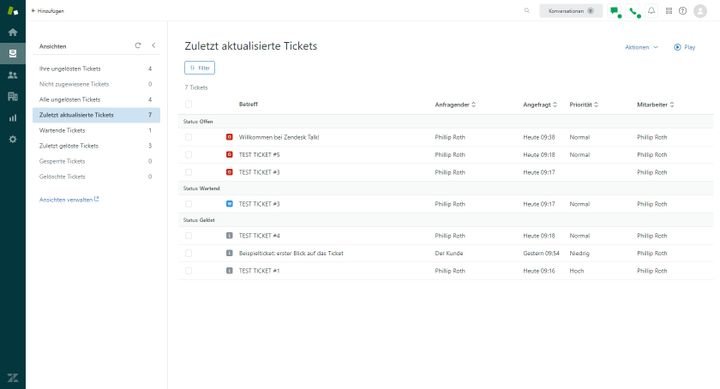This screenshot has height=389, width=720.
Task: Click Hinzufügen to add a tab
Action: click(x=48, y=11)
